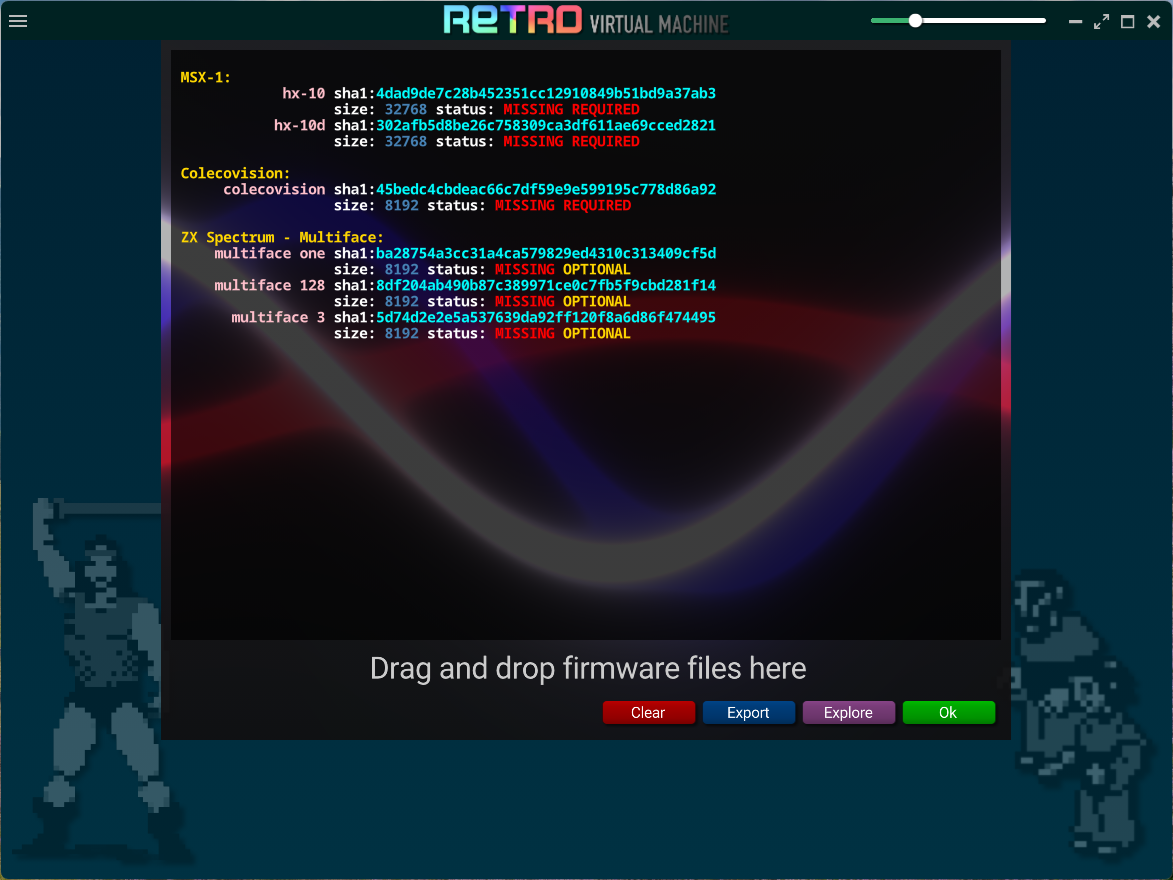Click the 'multiface 3' firmware name
Image resolution: width=1173 pixels, height=880 pixels.
coord(278,317)
